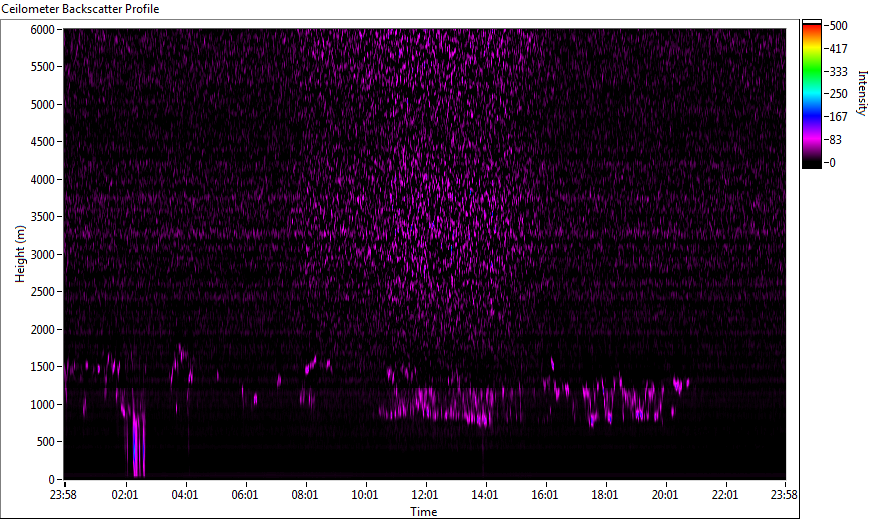Click the 0 marker on Intensity scale

pos(832,162)
